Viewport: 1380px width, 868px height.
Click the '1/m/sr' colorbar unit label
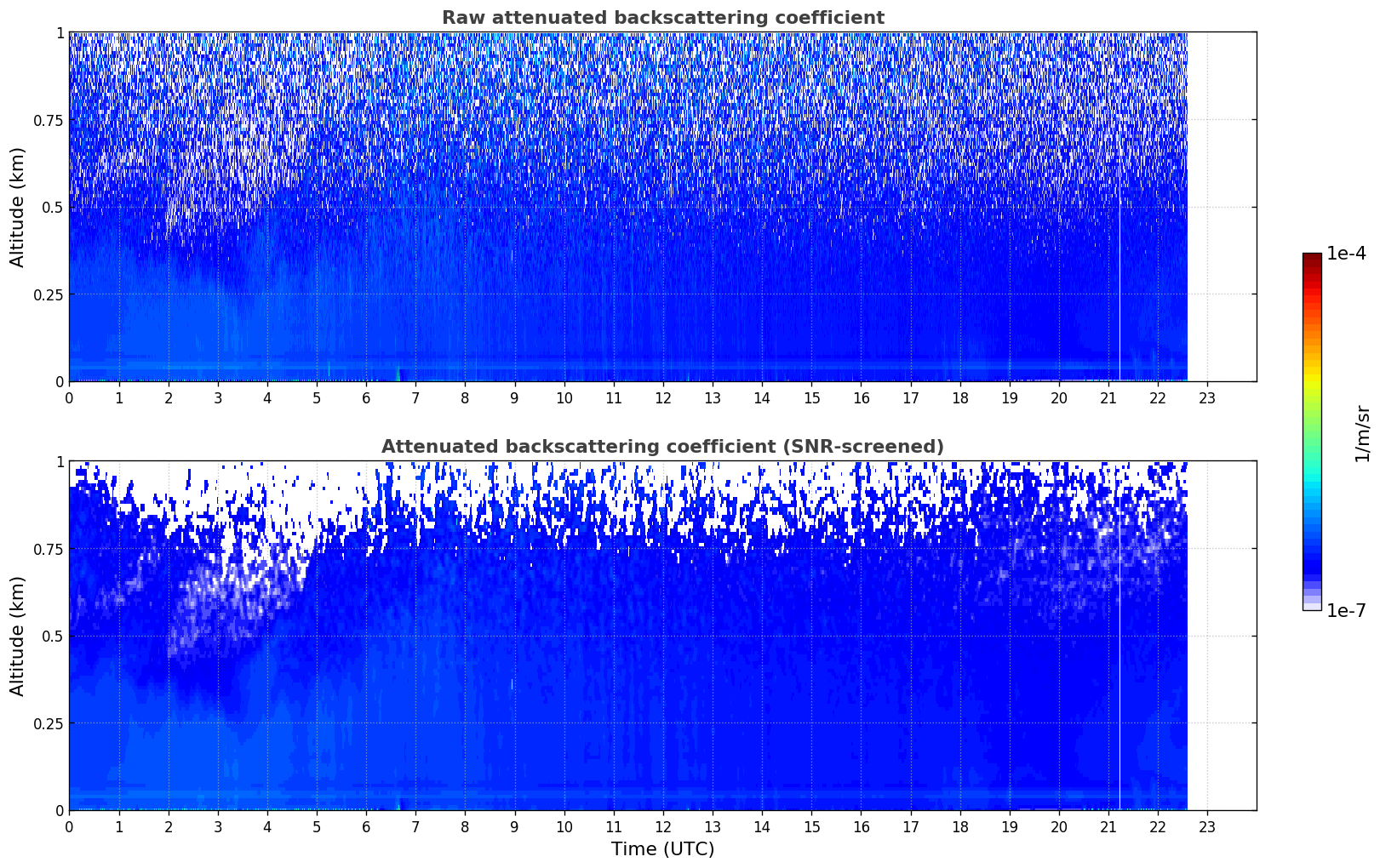coord(1362,433)
